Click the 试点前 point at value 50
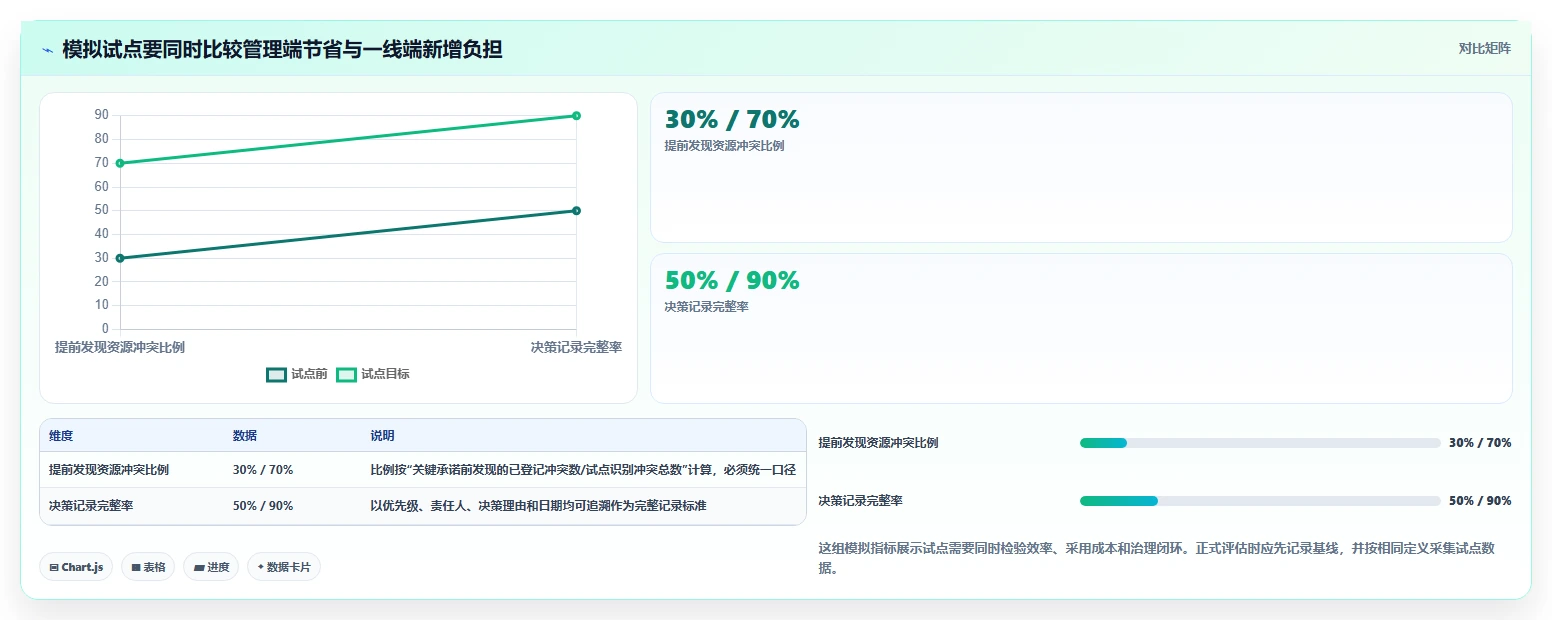1552x620 pixels. pyautogui.click(x=576, y=210)
